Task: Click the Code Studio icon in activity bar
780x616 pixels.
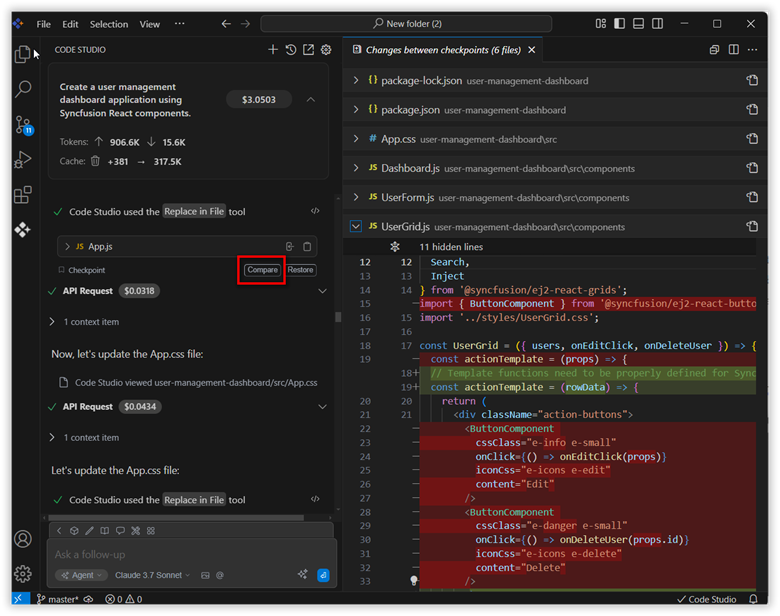Action: coord(23,230)
